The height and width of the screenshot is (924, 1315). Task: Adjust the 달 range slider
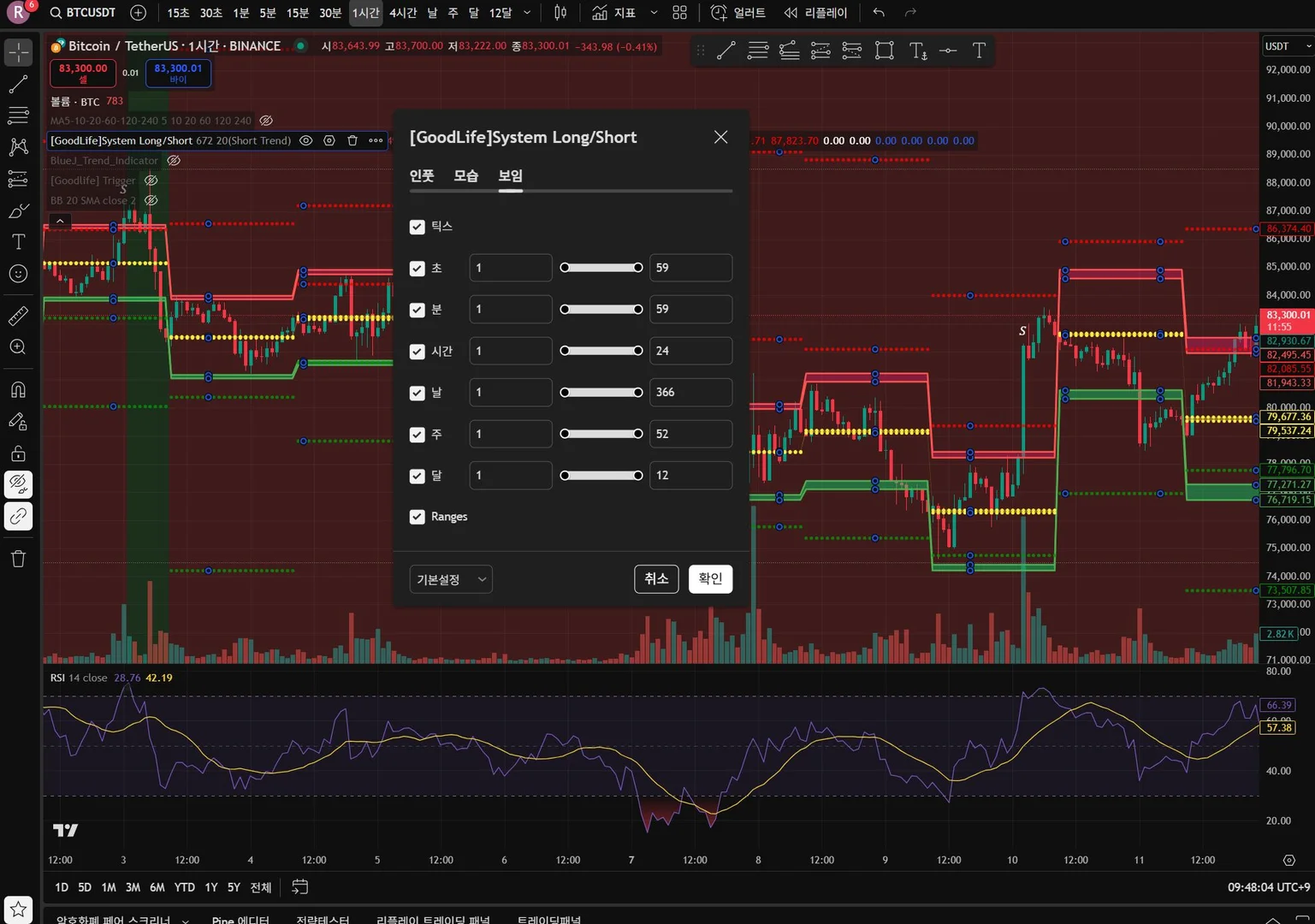tap(601, 476)
